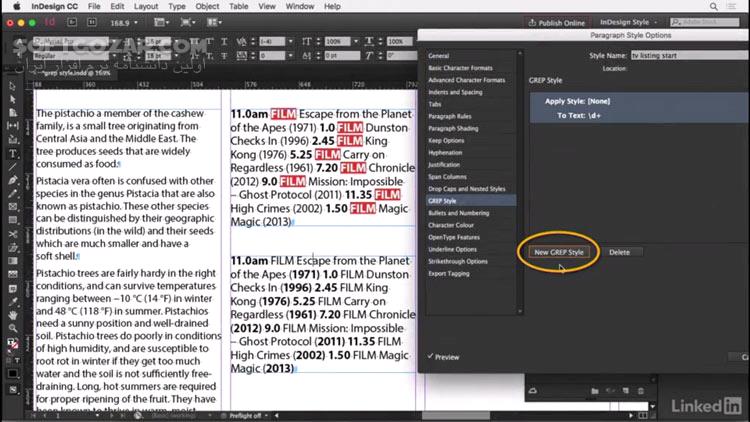Select the Type tool
750x422 pixels.
point(12,154)
